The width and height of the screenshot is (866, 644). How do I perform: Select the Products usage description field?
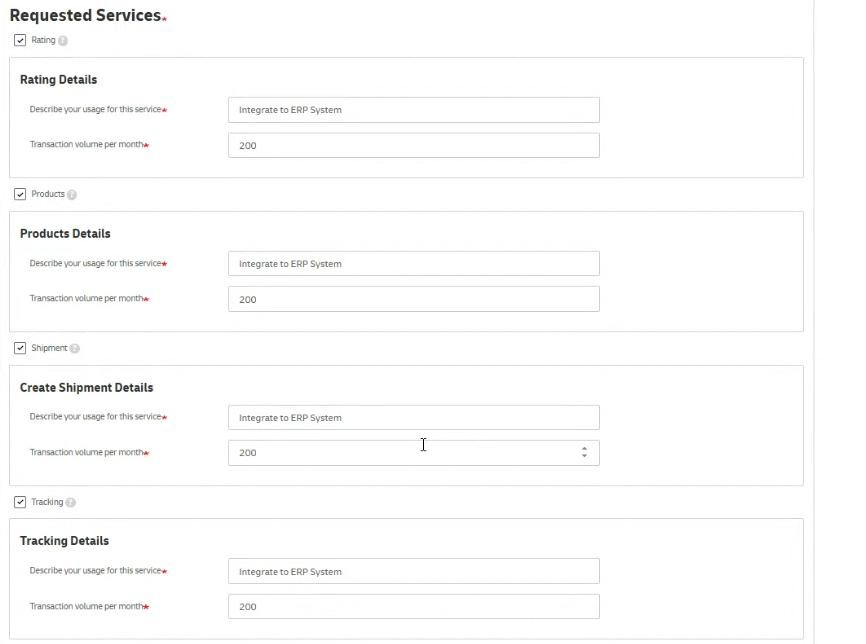click(x=413, y=264)
